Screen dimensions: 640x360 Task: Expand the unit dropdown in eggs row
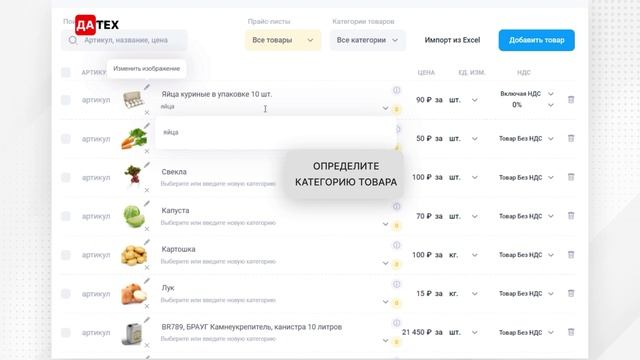474,100
